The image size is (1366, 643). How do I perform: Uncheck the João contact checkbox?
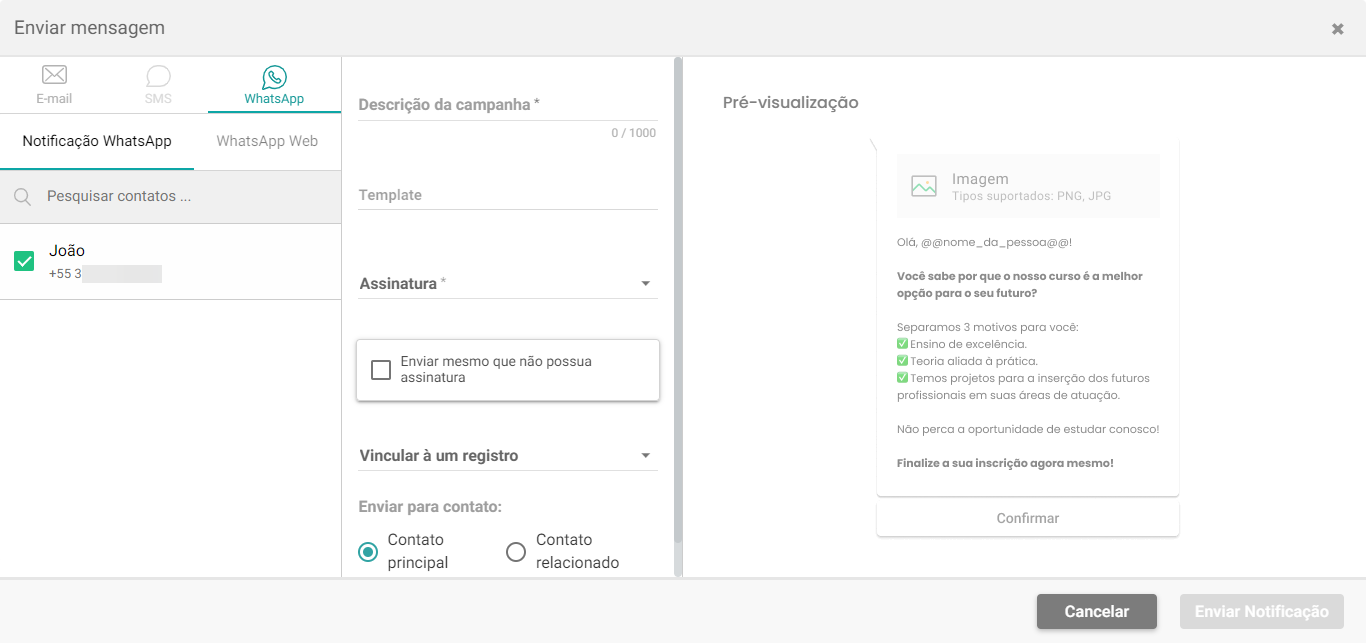(x=25, y=261)
